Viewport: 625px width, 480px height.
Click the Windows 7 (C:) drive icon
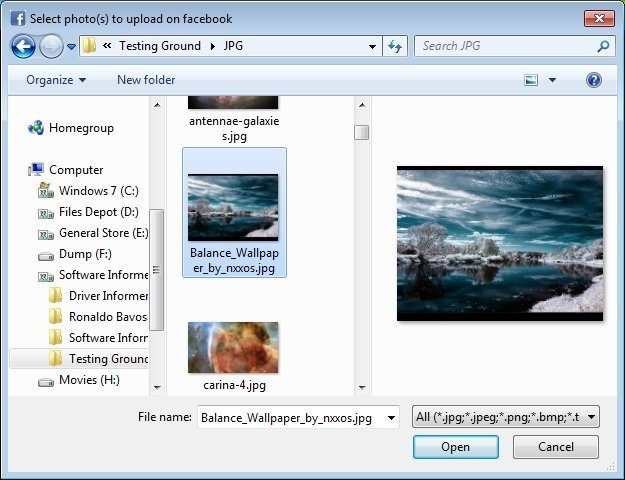(x=45, y=191)
